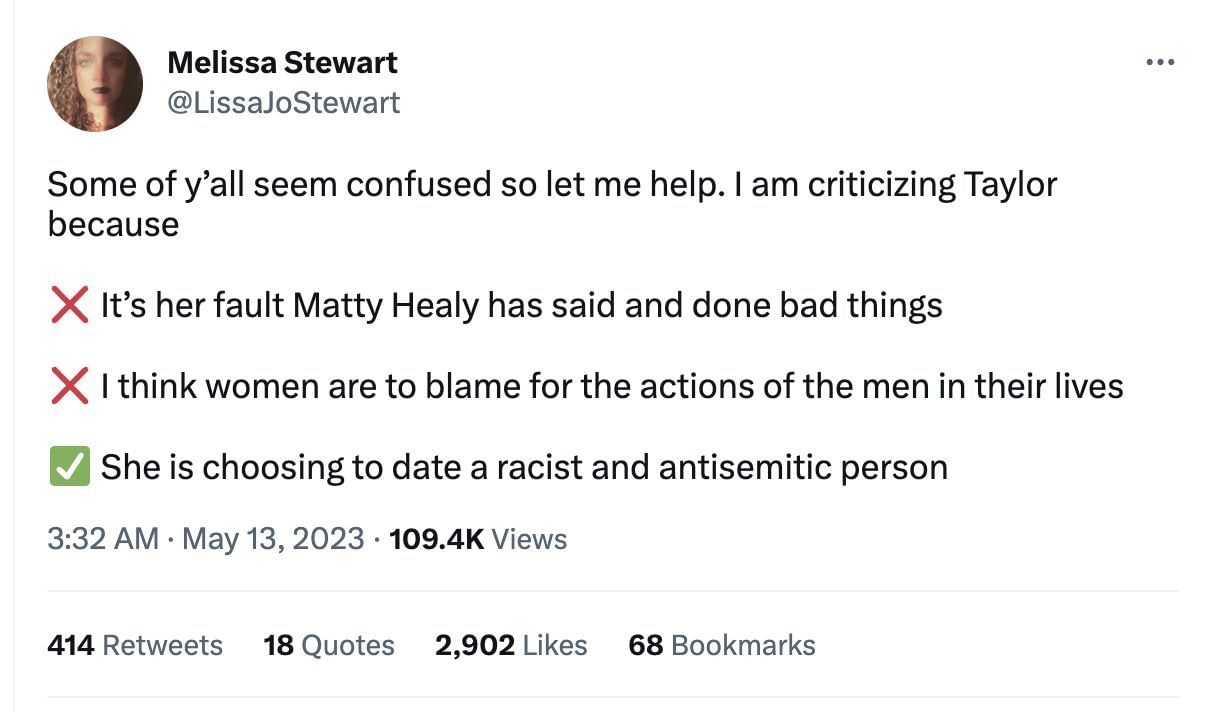Show the 414 Retweets list
The image size is (1208, 712).
coord(135,645)
